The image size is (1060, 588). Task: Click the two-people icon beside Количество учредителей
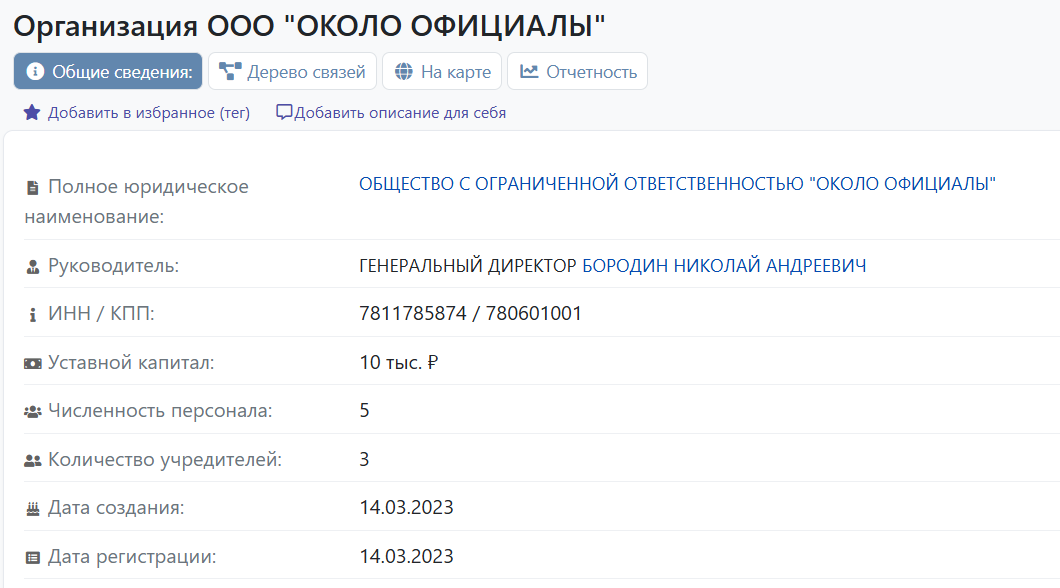(x=32, y=460)
